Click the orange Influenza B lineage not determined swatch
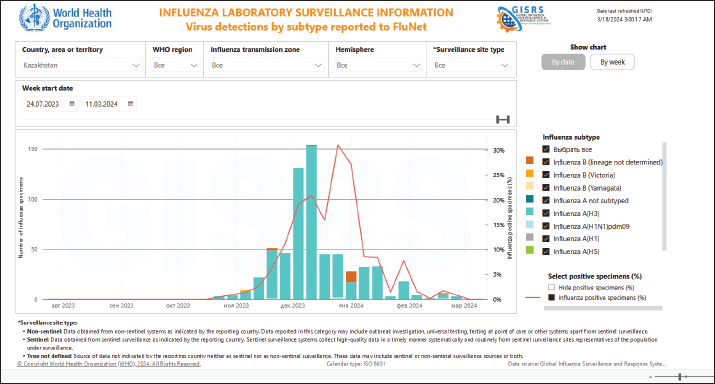The image size is (715, 384). (529, 161)
